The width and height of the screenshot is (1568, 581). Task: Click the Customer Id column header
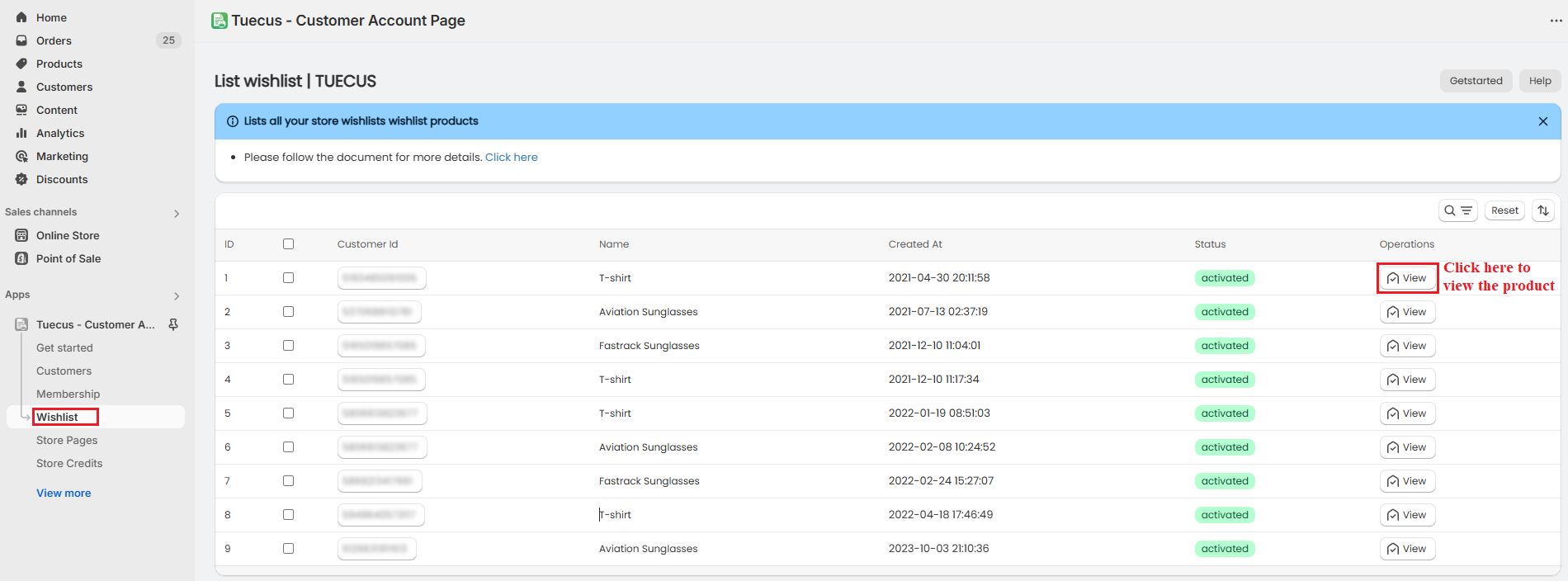click(x=367, y=244)
